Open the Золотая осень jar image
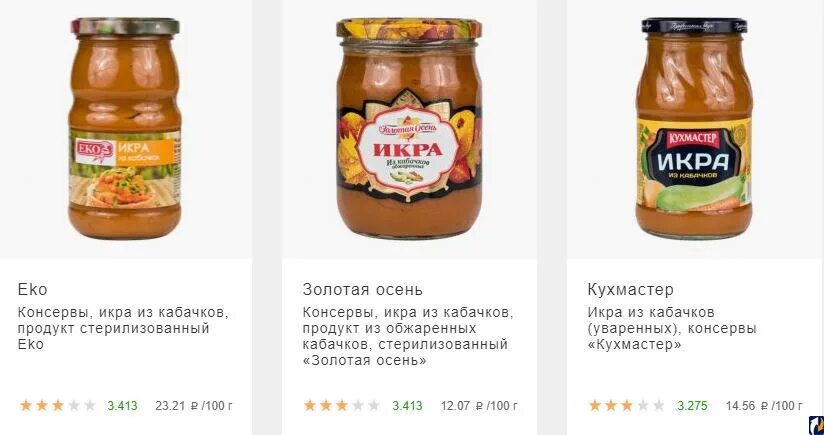Screen dimensions: 824x435 coord(409,128)
